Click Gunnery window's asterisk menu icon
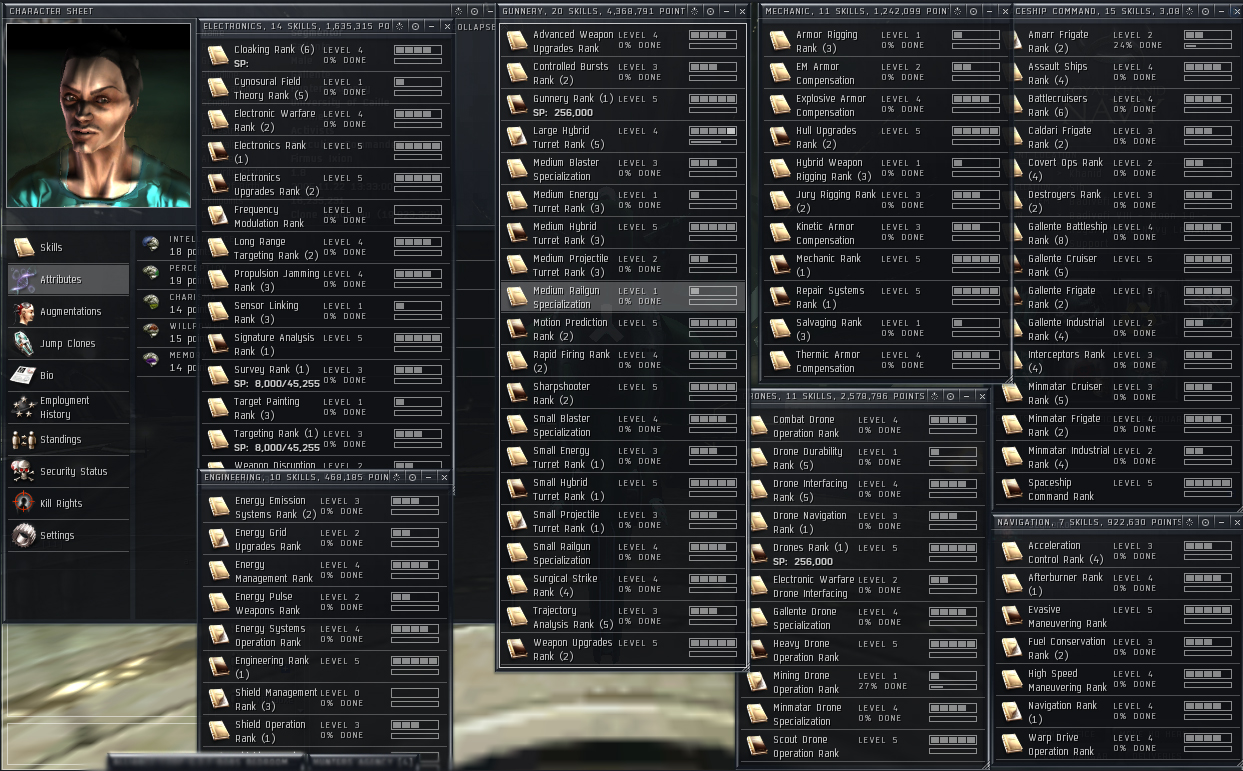This screenshot has height=771, width=1243. 695,10
